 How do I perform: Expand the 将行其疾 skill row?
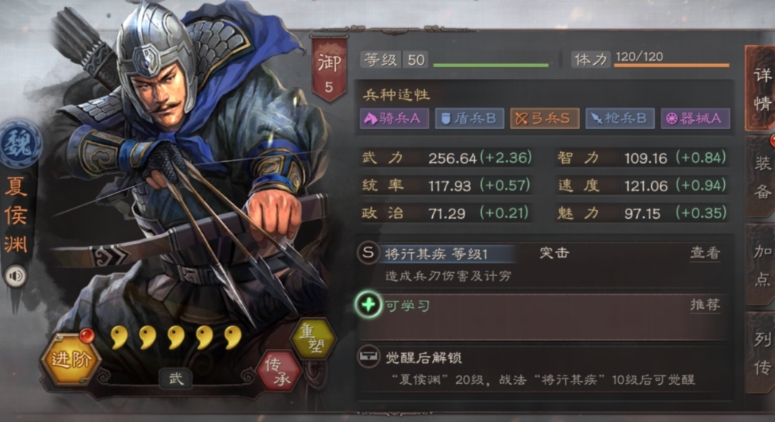[x=542, y=264]
